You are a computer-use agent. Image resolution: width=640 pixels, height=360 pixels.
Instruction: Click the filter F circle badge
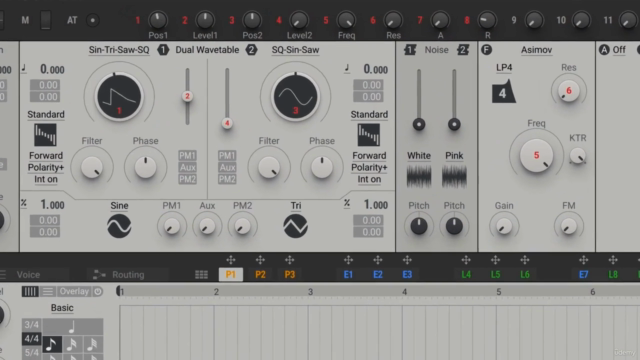[486, 50]
